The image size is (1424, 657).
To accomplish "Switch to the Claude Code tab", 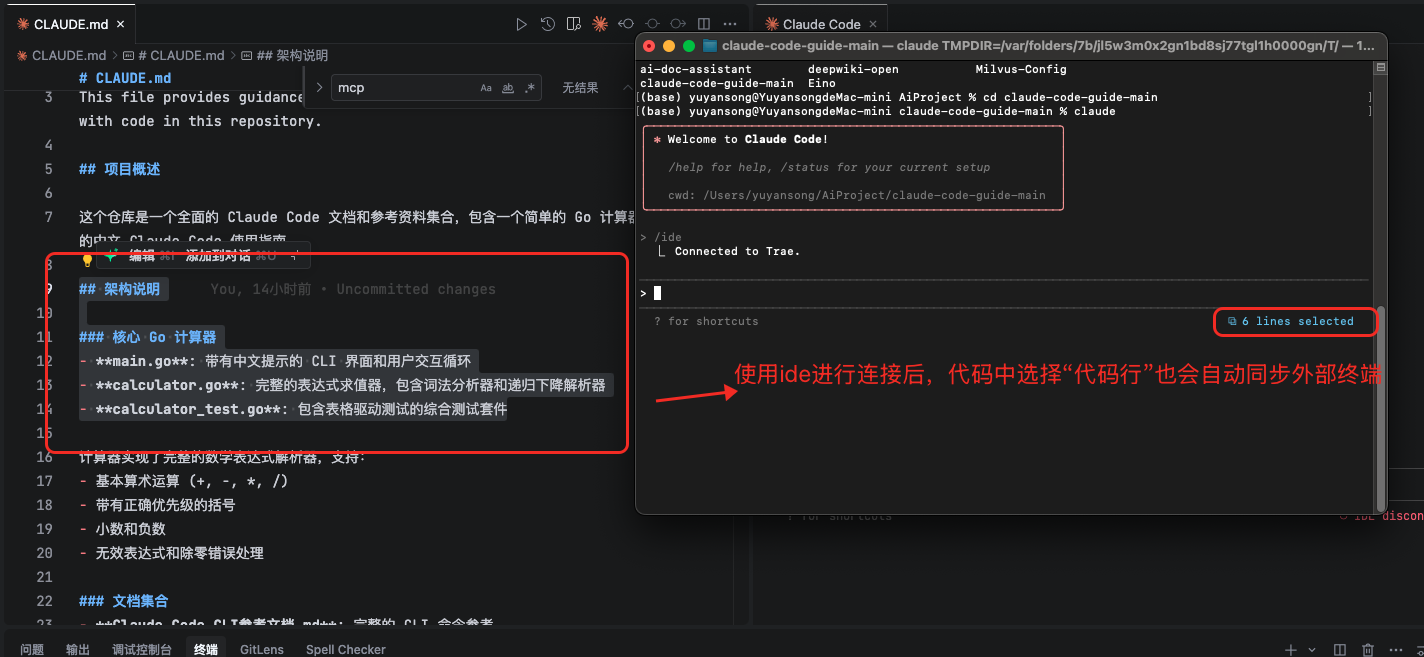I will tap(822, 24).
